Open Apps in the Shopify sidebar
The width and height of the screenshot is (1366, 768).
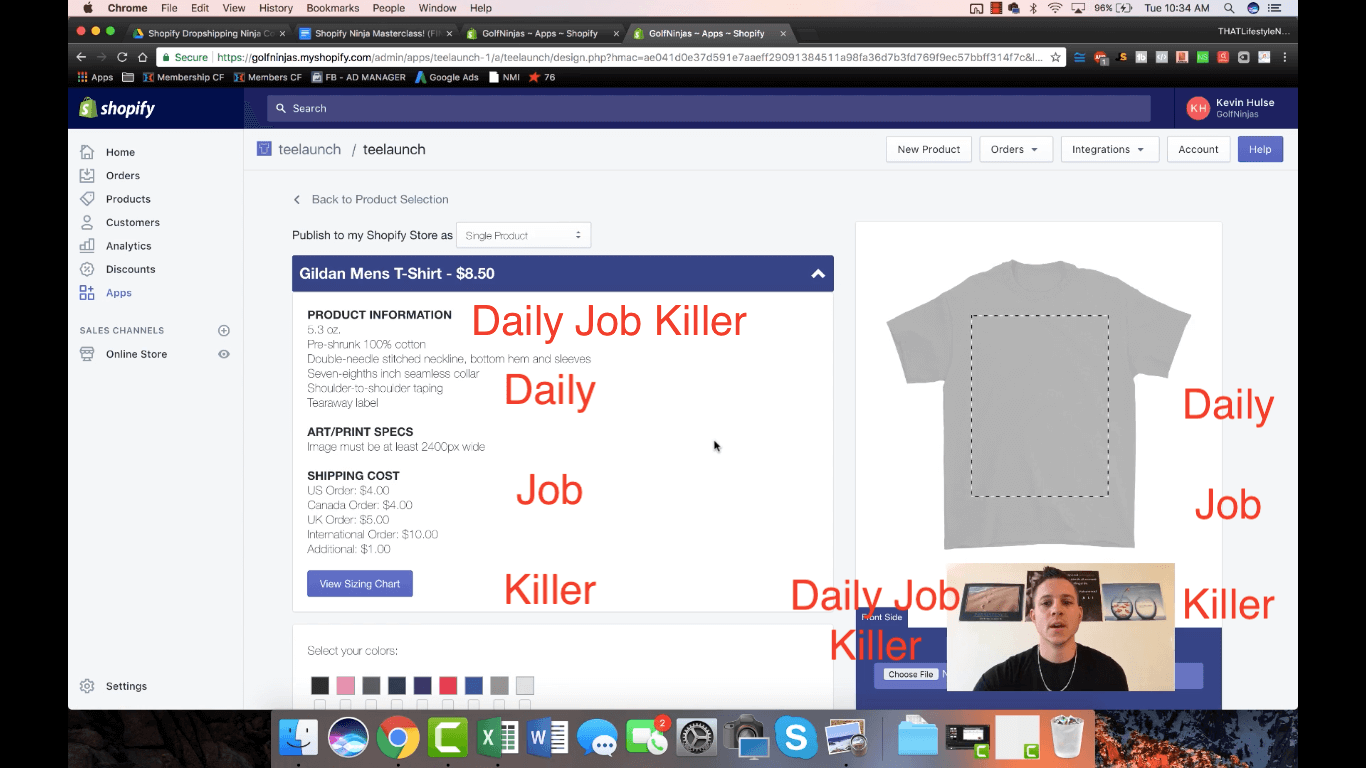pyautogui.click(x=118, y=293)
